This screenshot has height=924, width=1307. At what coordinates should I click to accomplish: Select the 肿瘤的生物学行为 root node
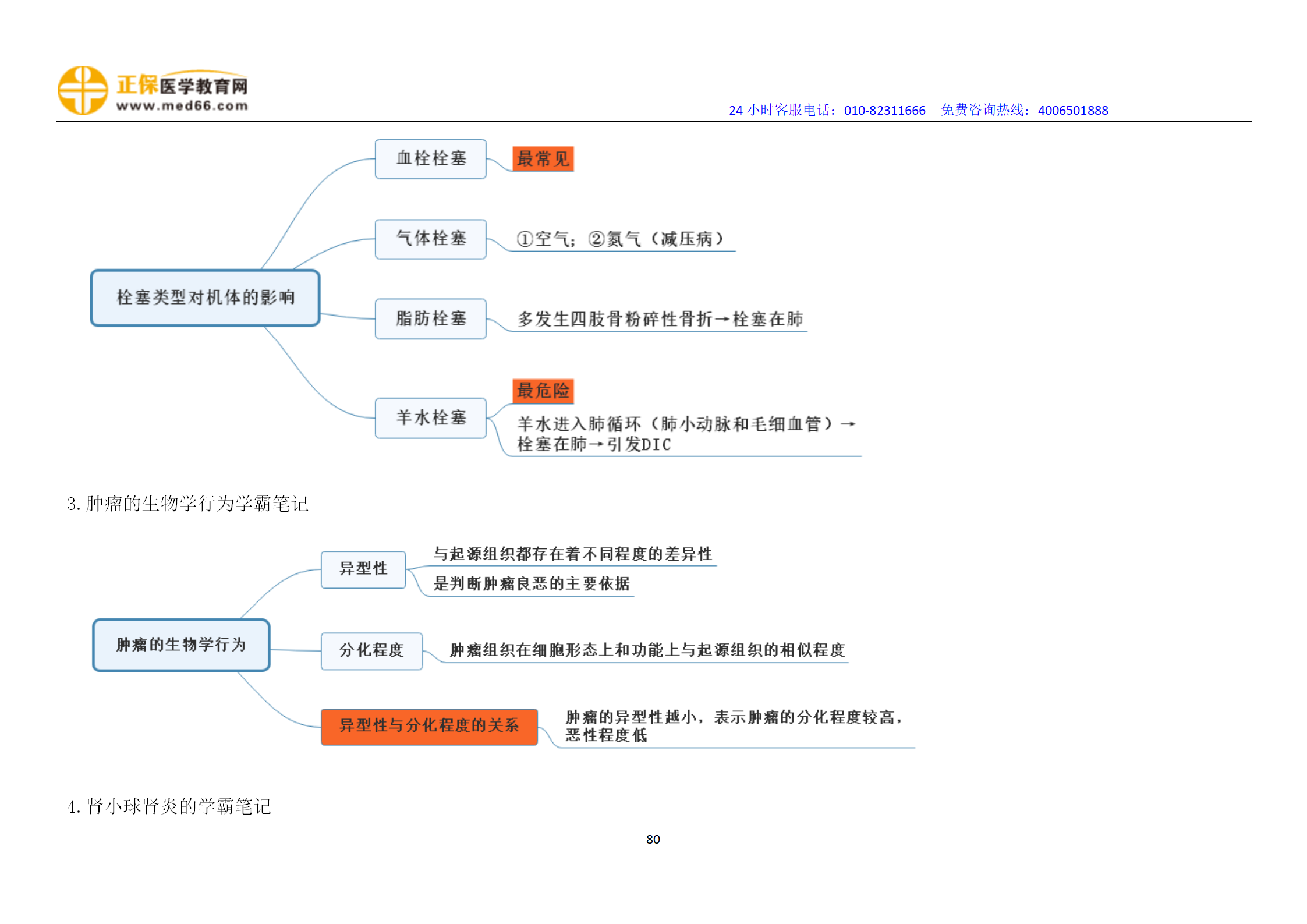(181, 645)
